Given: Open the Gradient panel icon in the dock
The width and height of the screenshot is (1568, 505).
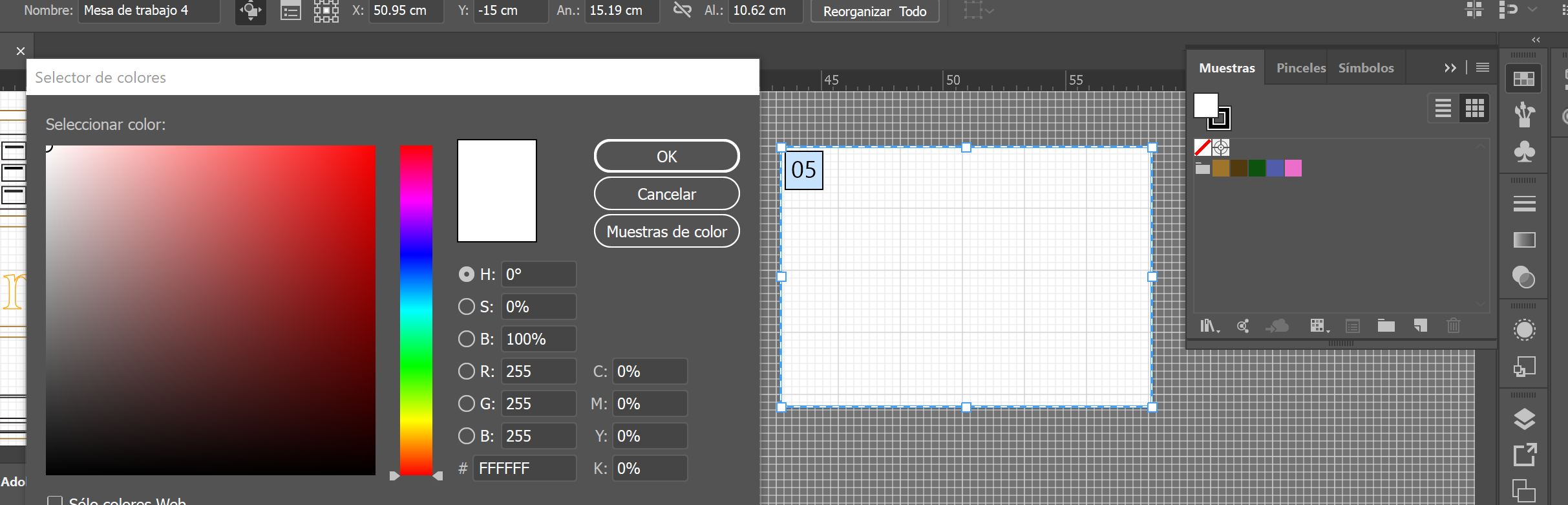Looking at the screenshot, I should click(1524, 240).
